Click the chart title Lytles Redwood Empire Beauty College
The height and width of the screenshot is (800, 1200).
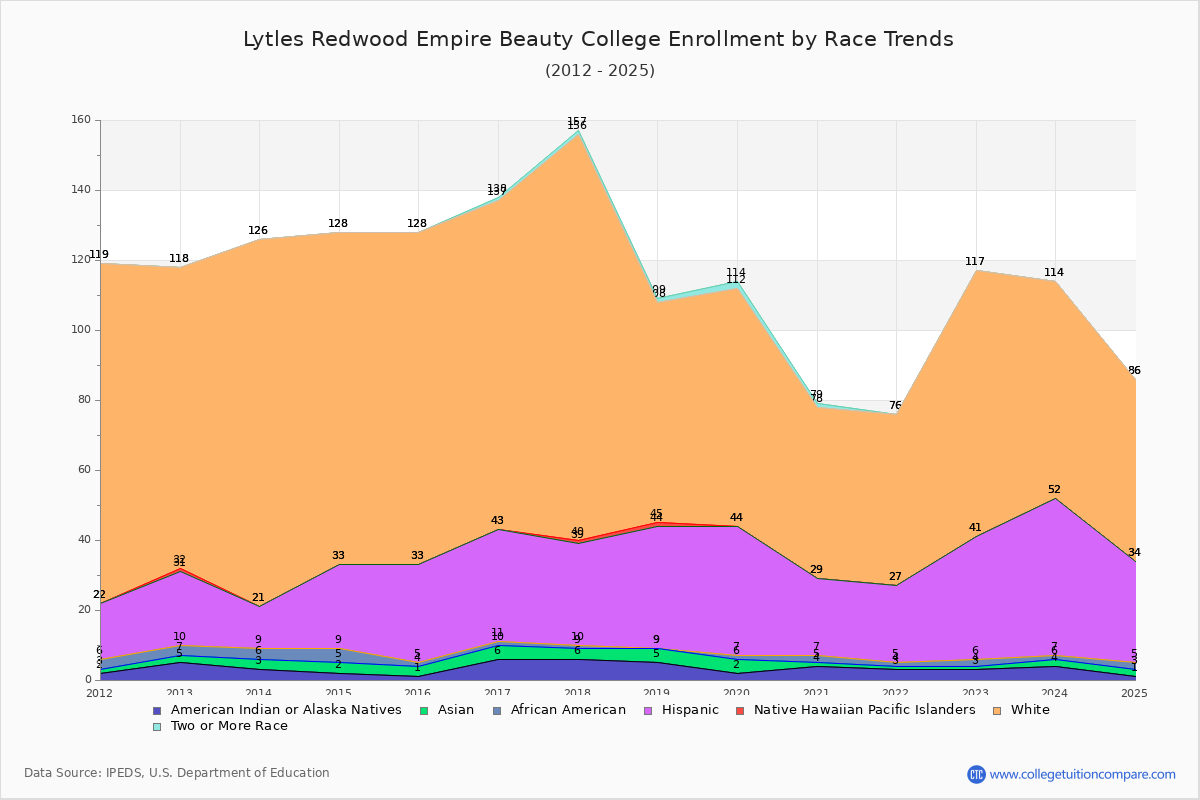point(598,39)
